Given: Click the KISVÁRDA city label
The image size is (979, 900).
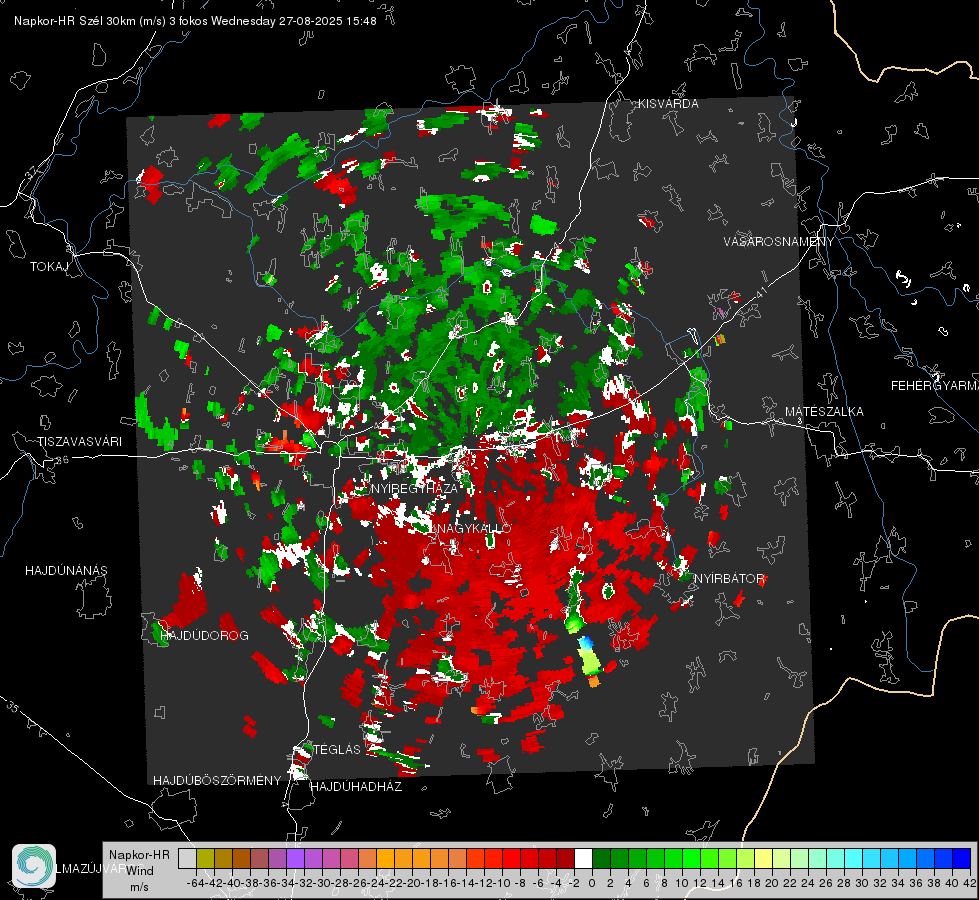Looking at the screenshot, I should 668,104.
